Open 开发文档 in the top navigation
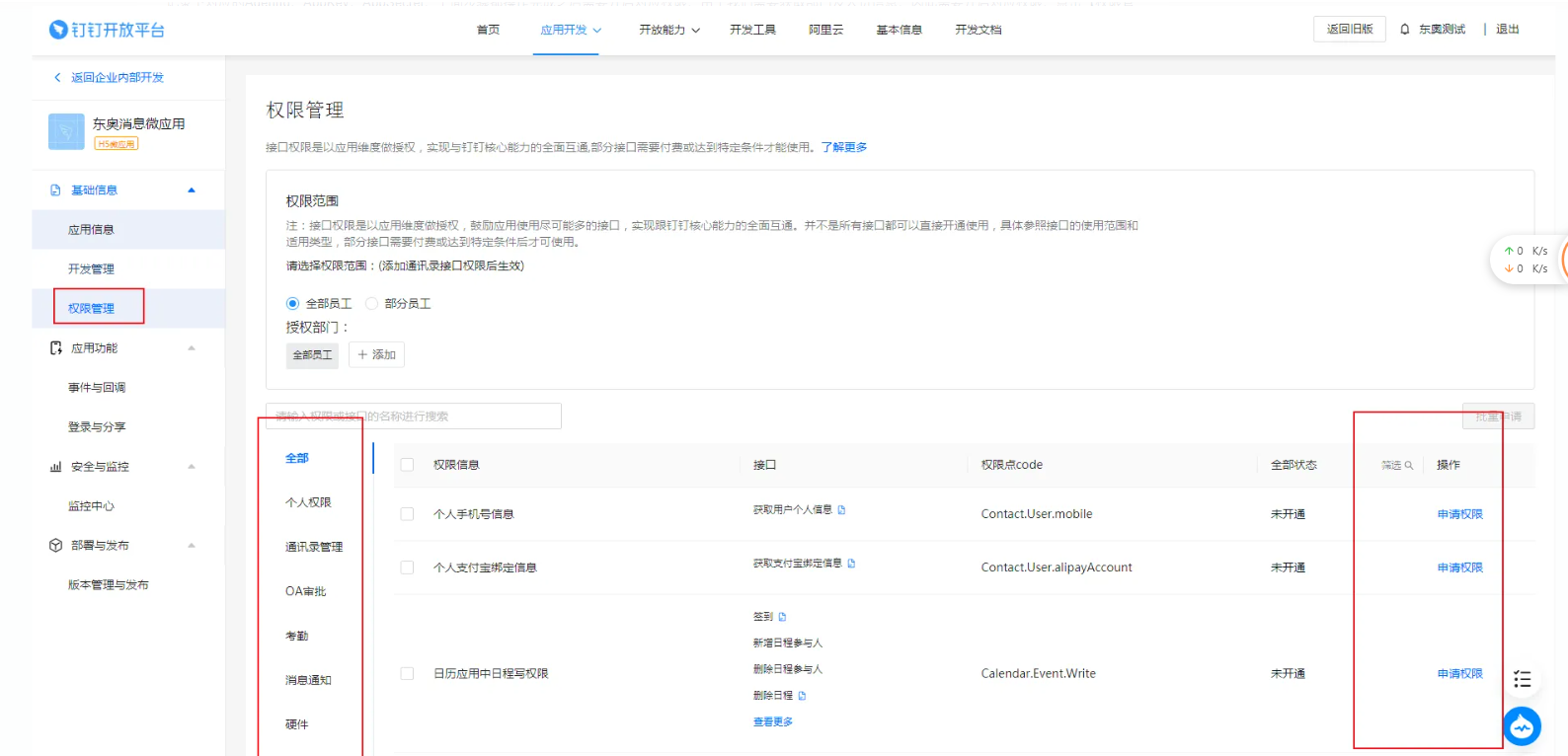This screenshot has width=1568, height=756. (x=978, y=30)
